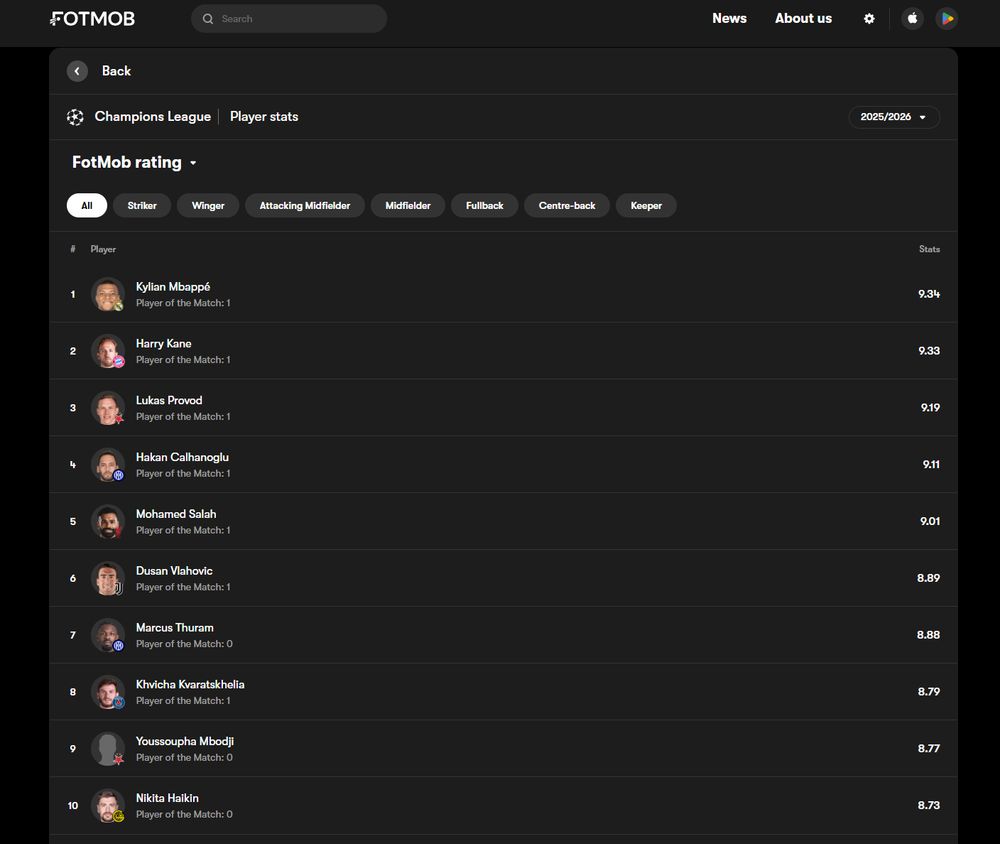Screen dimensions: 1000x844
Task: Open the Apple App Store icon
Action: click(x=913, y=19)
